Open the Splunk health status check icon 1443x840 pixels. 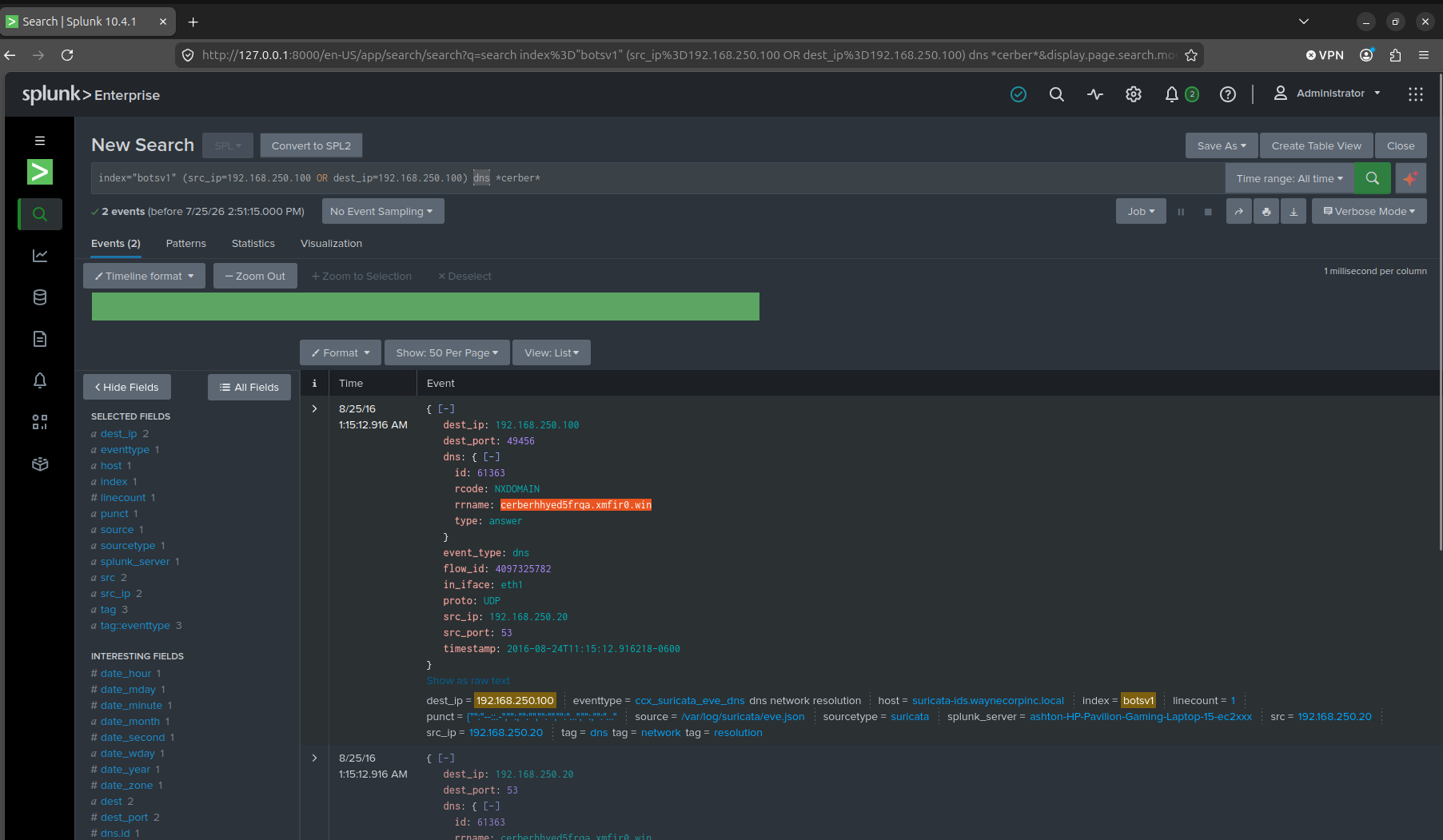point(1018,94)
